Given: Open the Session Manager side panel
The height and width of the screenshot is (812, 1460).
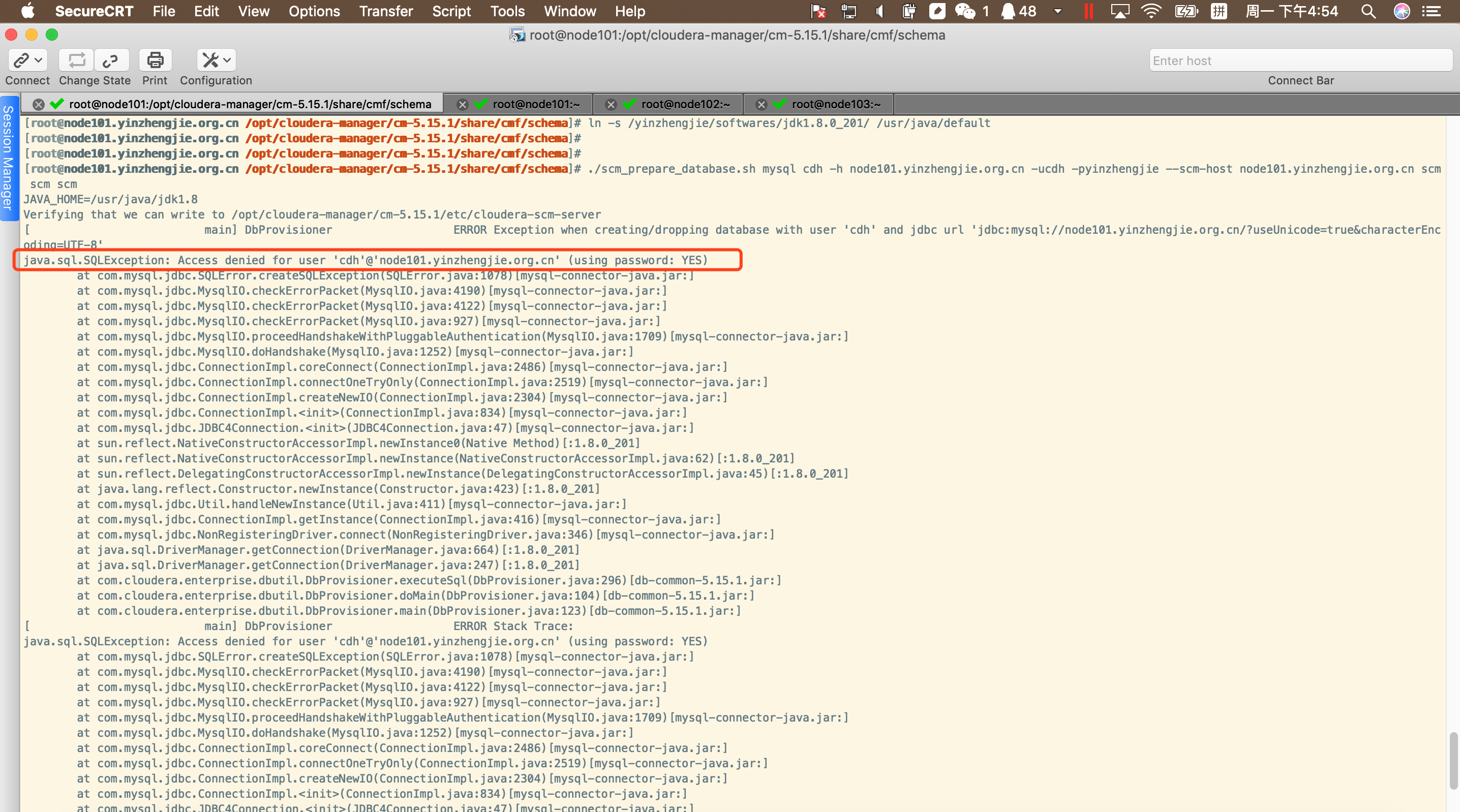Looking at the screenshot, I should (8, 158).
